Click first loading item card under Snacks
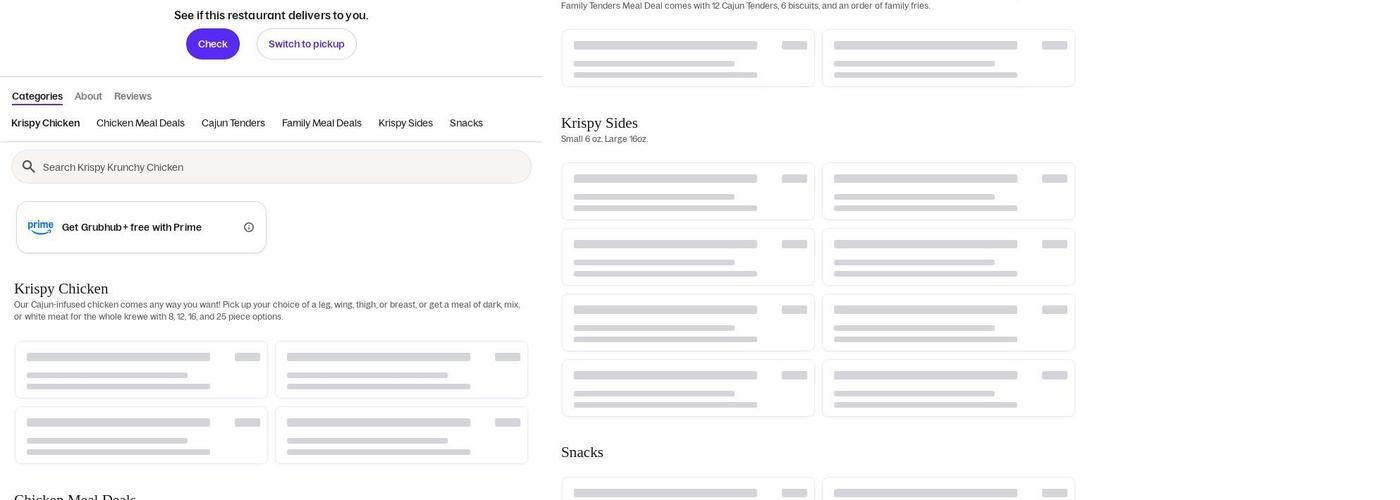Image resolution: width=1400 pixels, height=500 pixels. (688, 489)
